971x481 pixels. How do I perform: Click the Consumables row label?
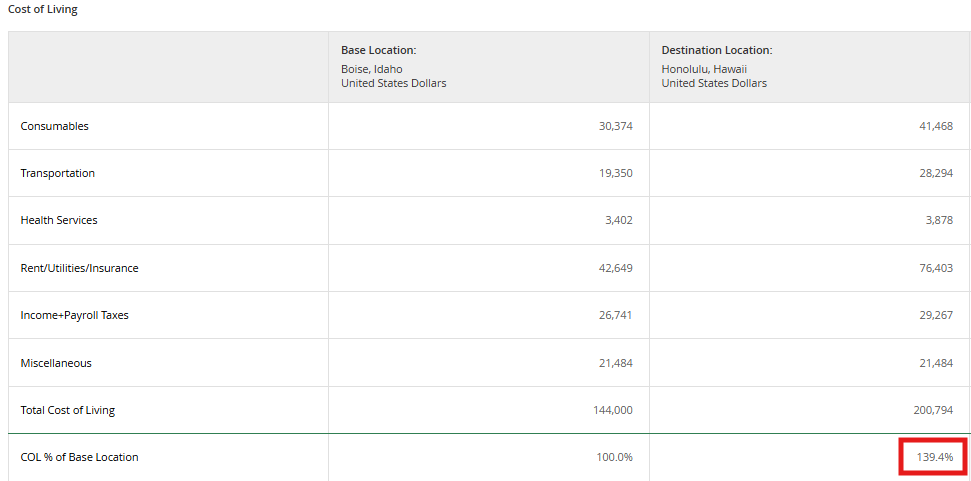point(54,126)
